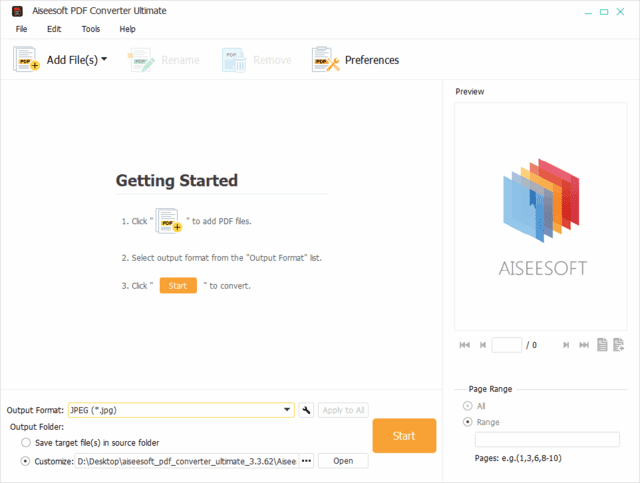Click the Aiseesoft app logo in title bar
Screen dimensions: 640x483
[x=17, y=11]
